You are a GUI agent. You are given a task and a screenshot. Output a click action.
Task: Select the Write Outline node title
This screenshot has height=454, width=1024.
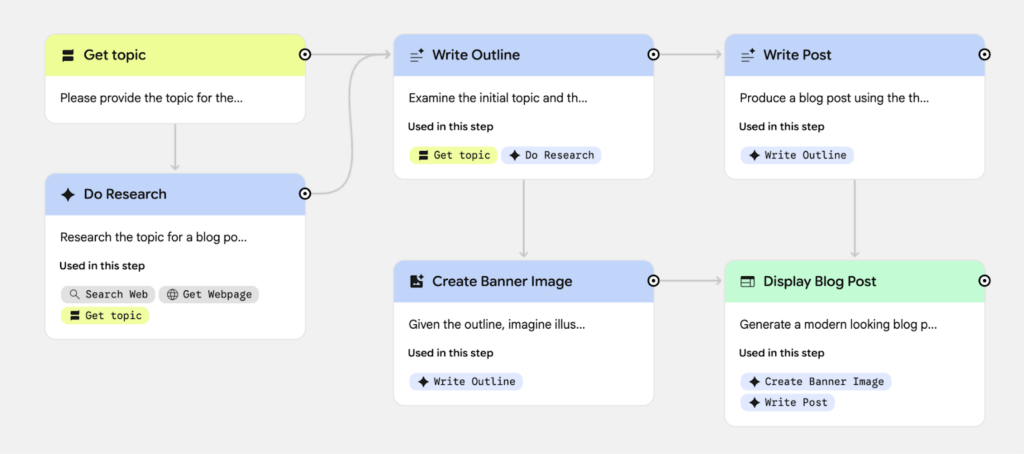(x=476, y=56)
